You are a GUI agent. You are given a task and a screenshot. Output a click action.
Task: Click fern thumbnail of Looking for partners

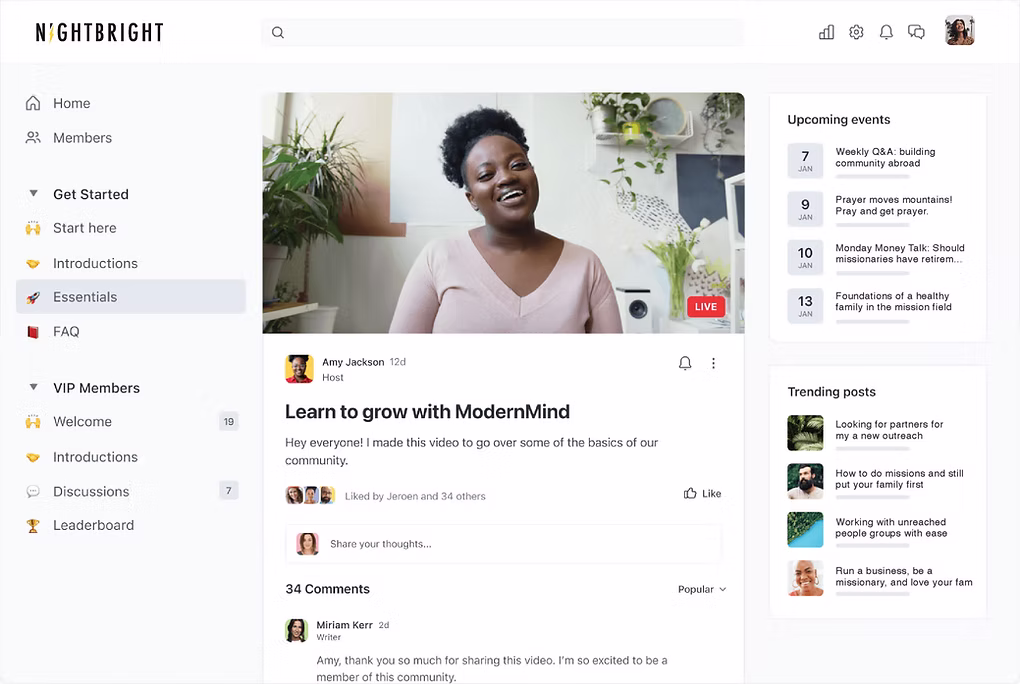(x=805, y=433)
